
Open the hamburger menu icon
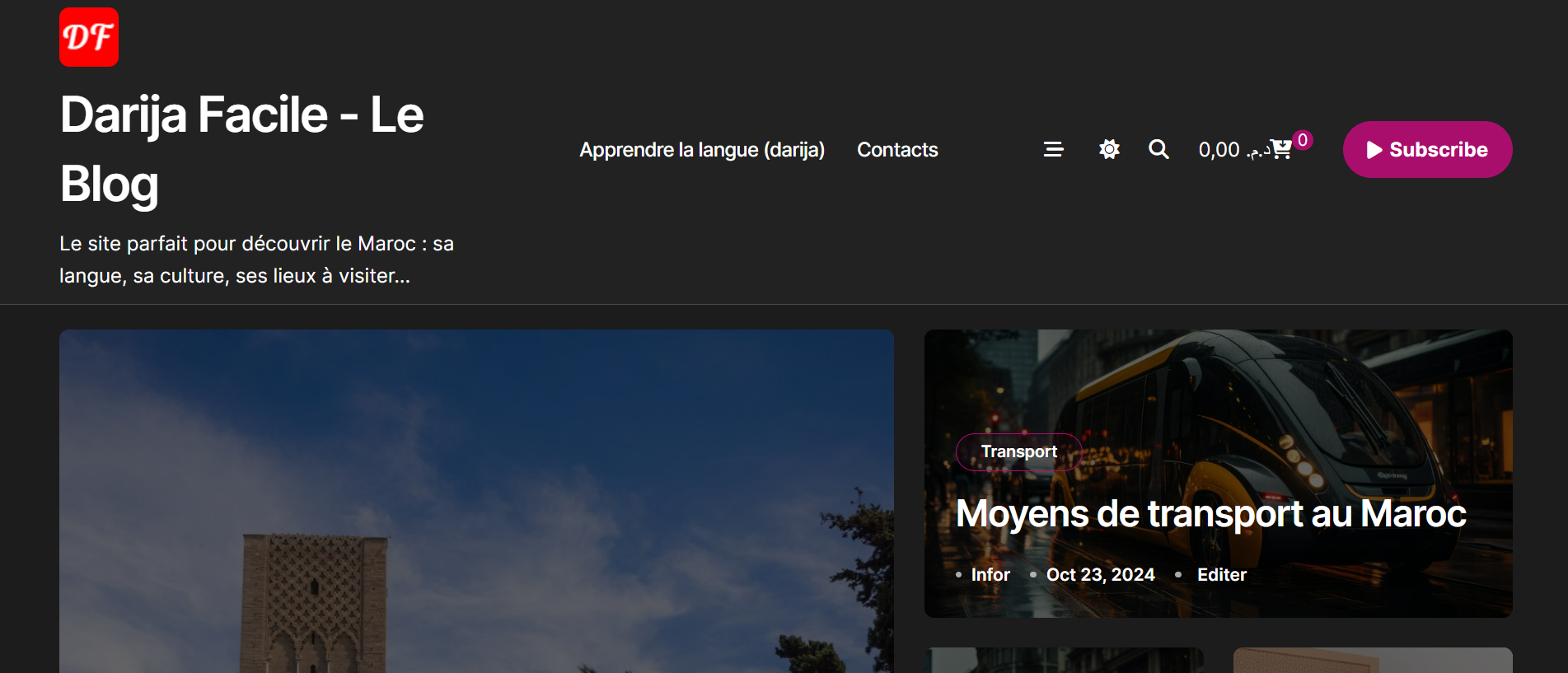pyautogui.click(x=1053, y=149)
